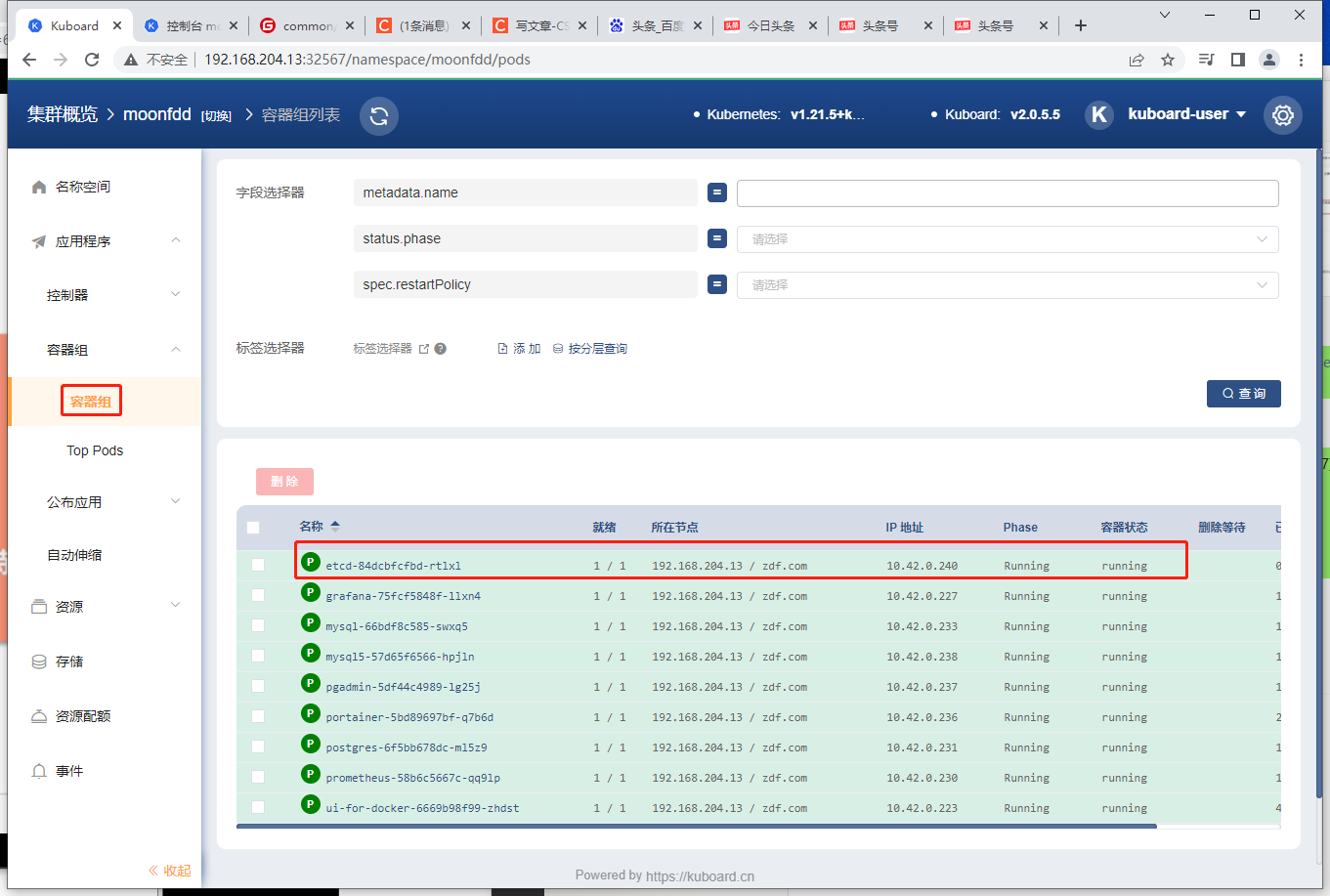Check the box for postgres-6f5bb678dc-ml5z9 row

click(x=258, y=747)
